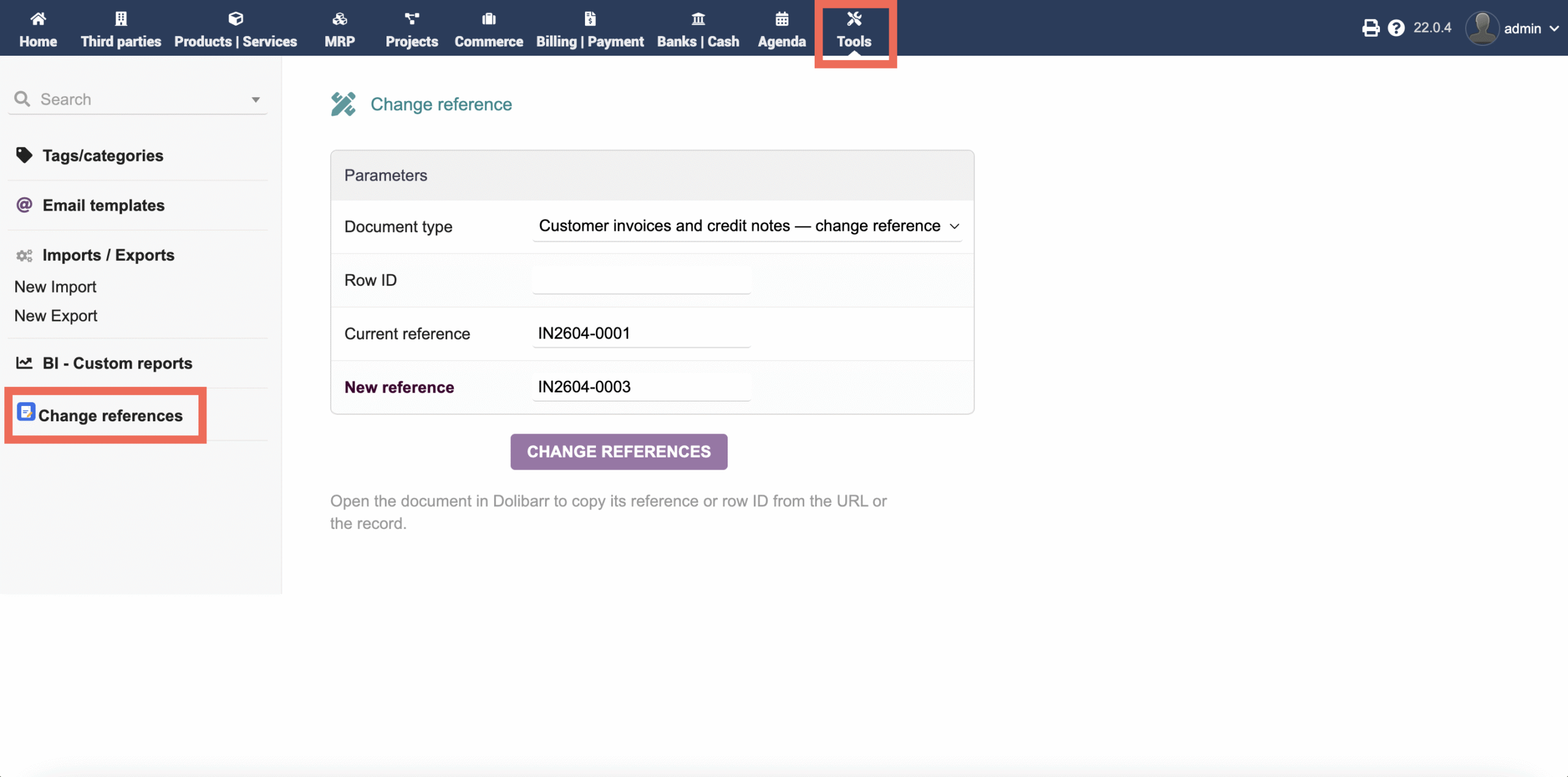Click the help question mark icon

pos(1397,28)
